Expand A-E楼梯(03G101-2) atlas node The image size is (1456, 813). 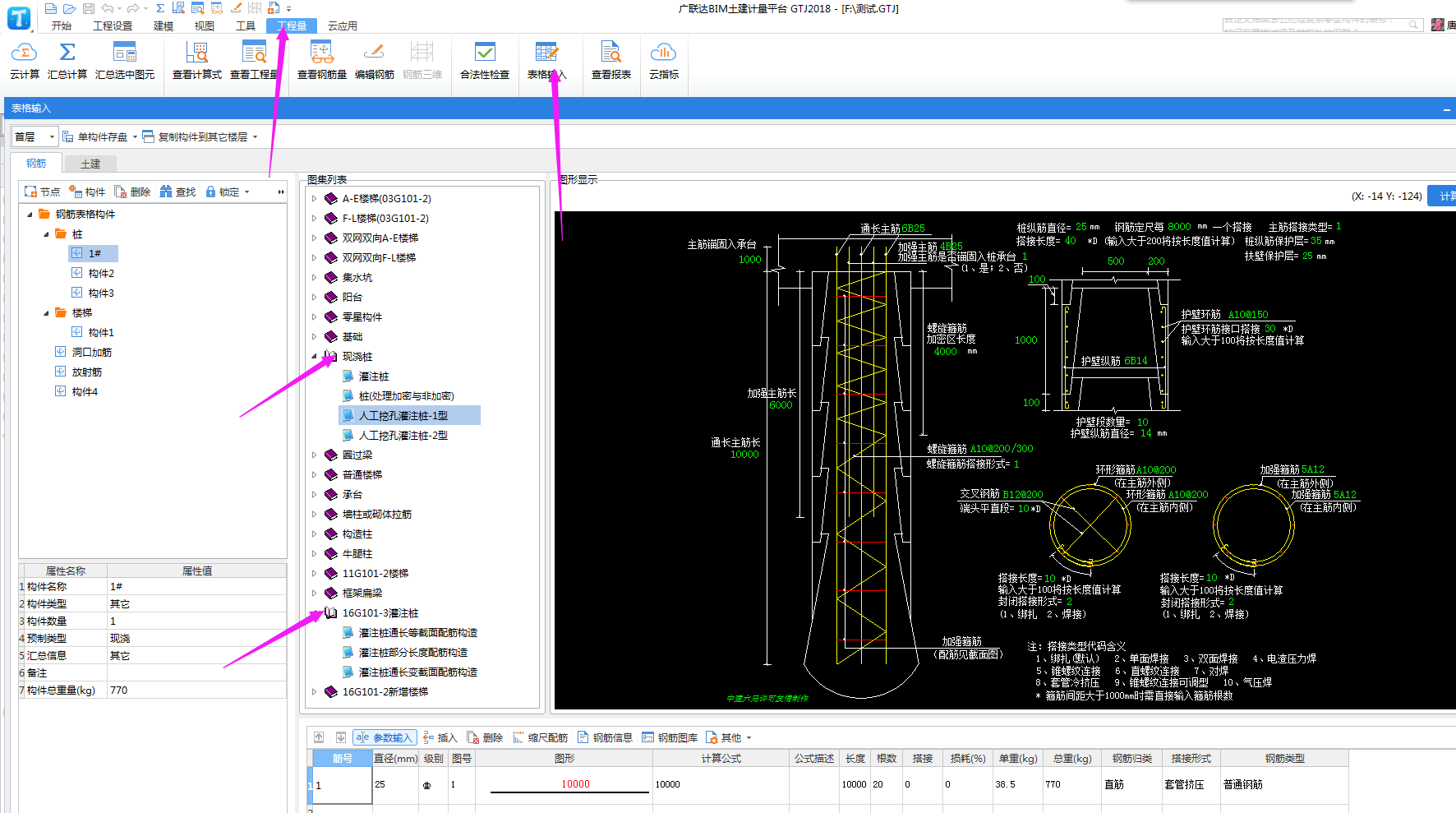point(314,198)
